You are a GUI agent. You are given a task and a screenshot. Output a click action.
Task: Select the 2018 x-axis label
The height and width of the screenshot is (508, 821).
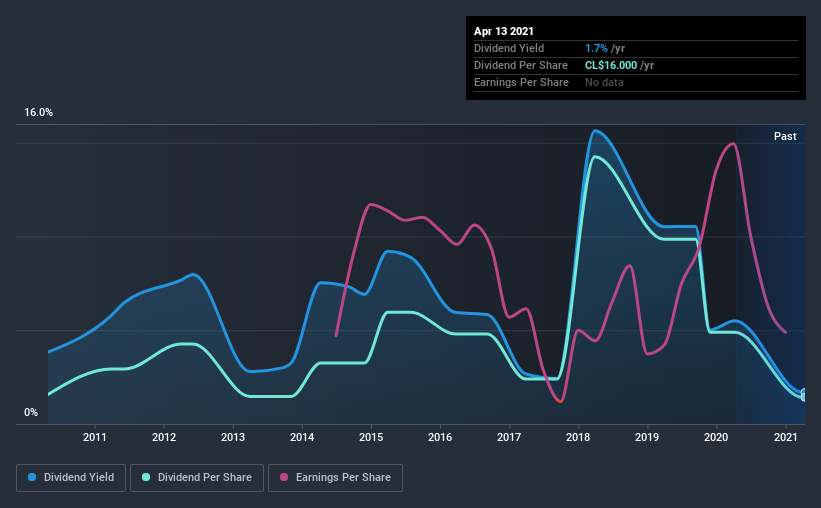[578, 437]
